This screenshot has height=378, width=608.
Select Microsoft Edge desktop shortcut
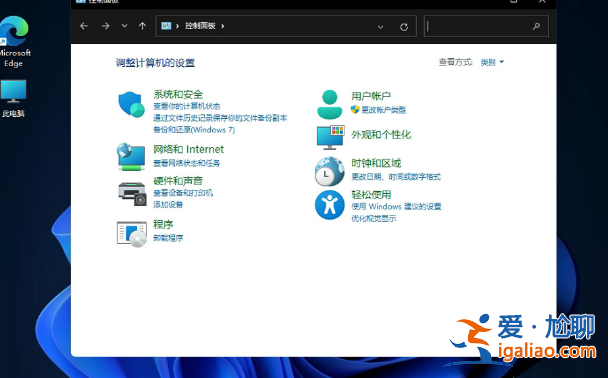[14, 42]
